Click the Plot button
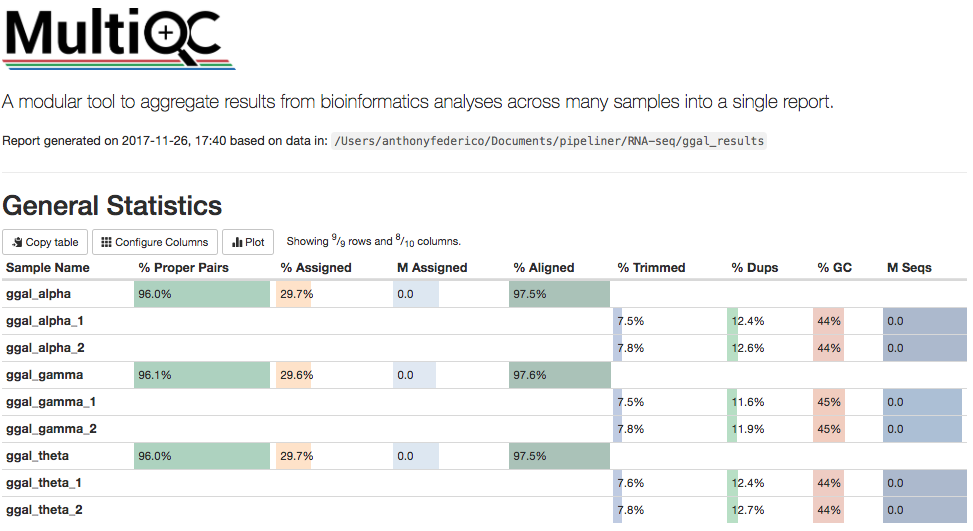This screenshot has width=973, height=531. 248,242
